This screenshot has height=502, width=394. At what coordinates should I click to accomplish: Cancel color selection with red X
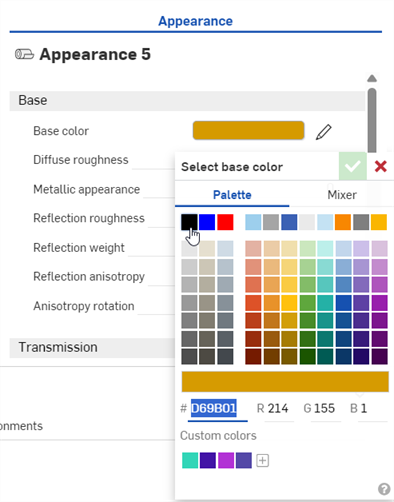(380, 166)
